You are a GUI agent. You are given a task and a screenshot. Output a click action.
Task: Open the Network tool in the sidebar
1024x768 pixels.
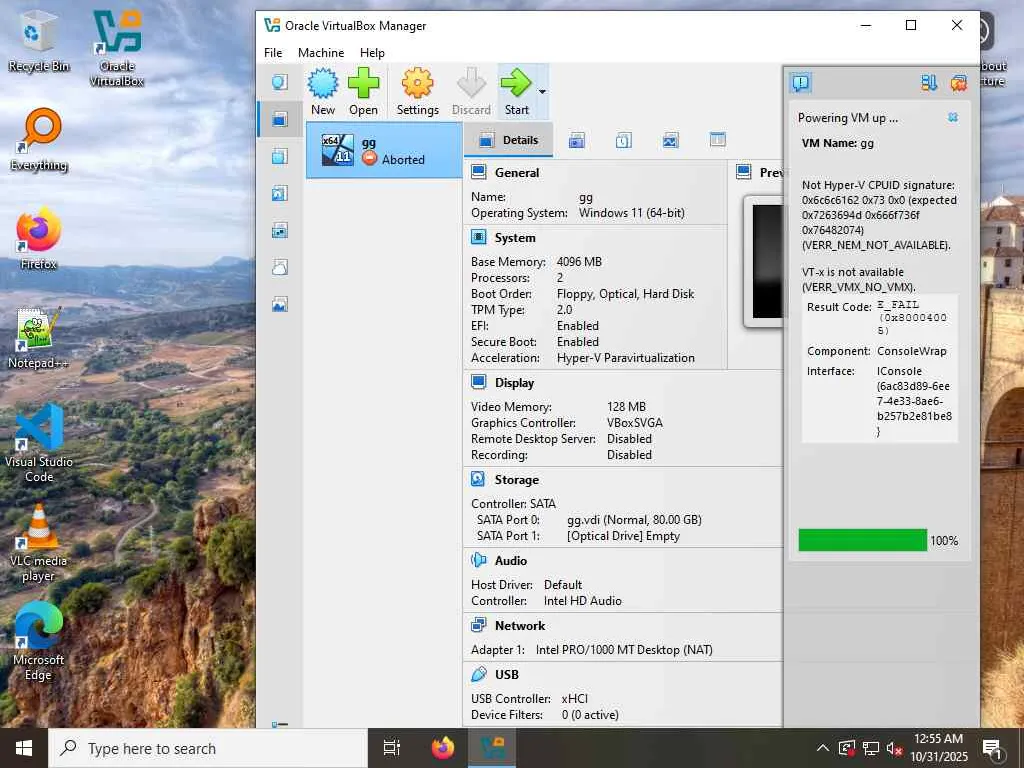coord(280,230)
